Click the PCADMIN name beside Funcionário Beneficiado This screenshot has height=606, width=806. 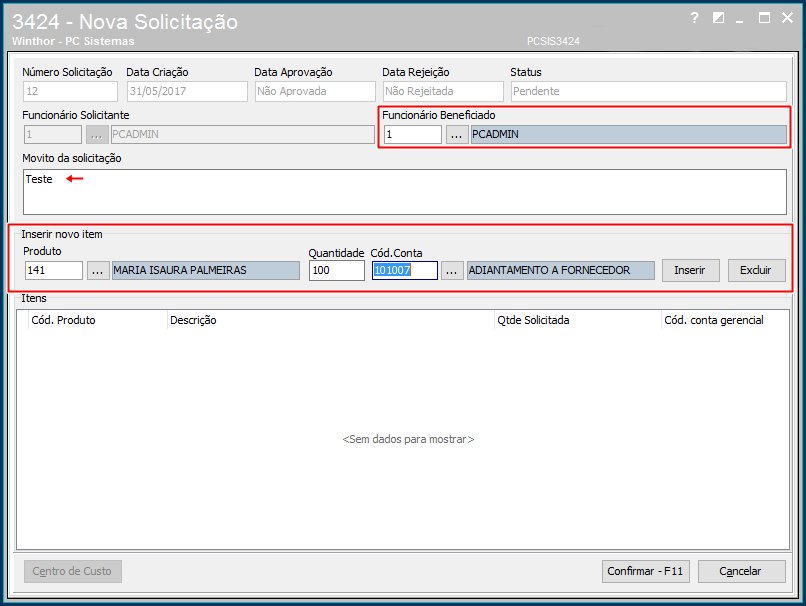pos(629,135)
